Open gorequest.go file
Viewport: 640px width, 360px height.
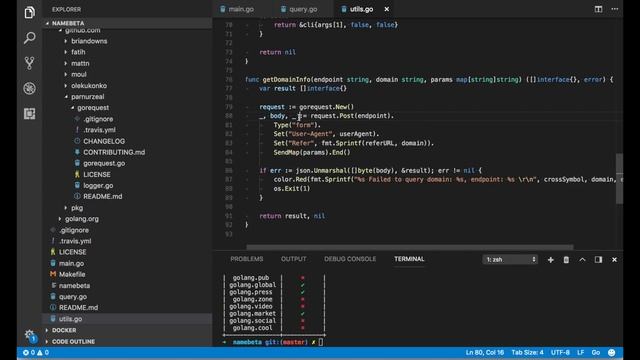[104, 163]
